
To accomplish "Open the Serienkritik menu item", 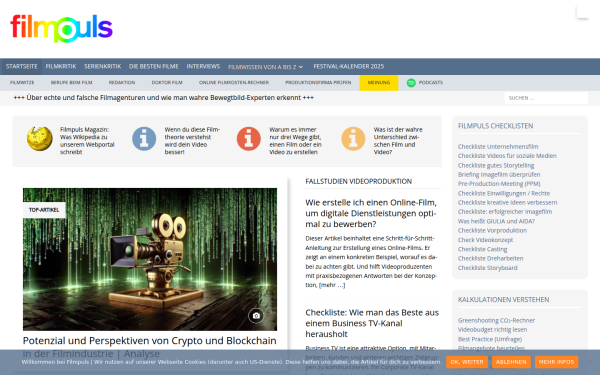I will [103, 67].
